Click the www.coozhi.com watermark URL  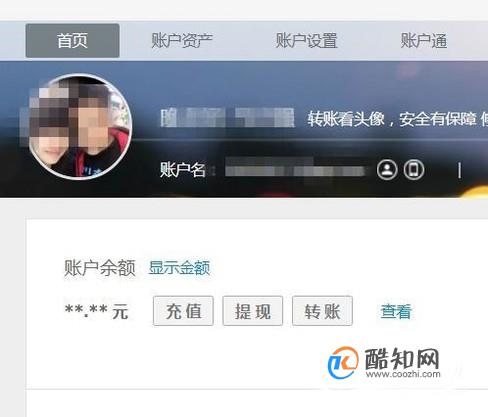coord(403,374)
